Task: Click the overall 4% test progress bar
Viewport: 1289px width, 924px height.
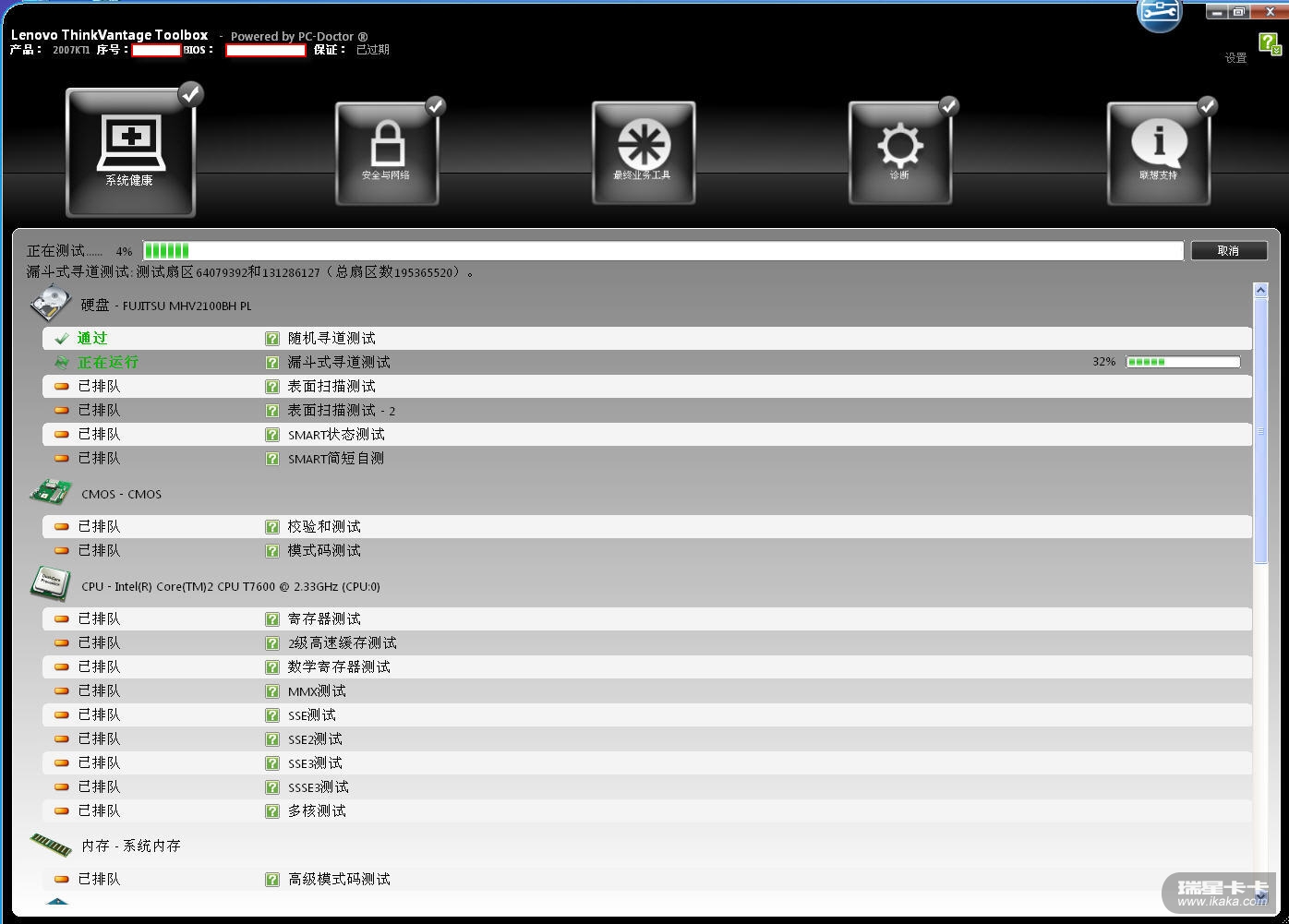Action: (663, 251)
